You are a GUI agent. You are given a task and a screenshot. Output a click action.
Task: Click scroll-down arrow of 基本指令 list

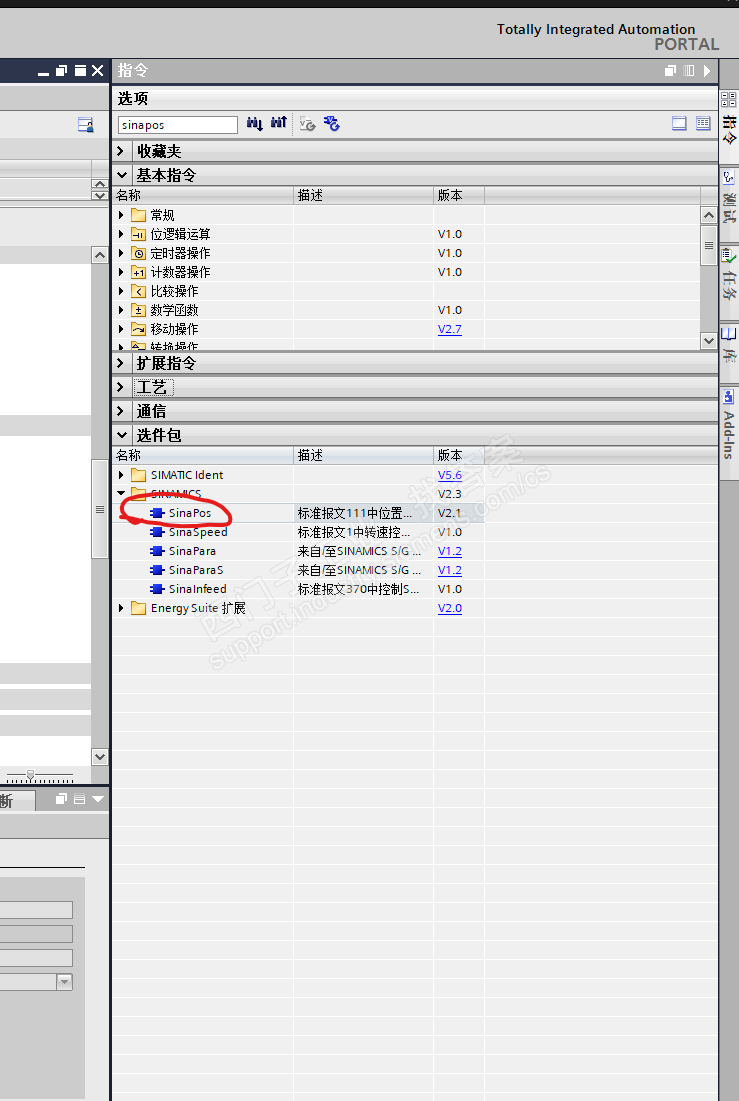coord(709,341)
